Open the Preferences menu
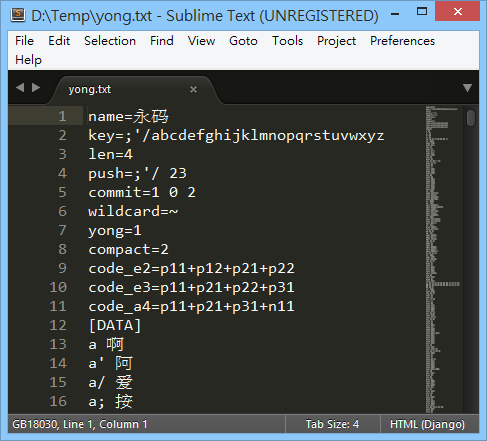The image size is (487, 441). [402, 41]
